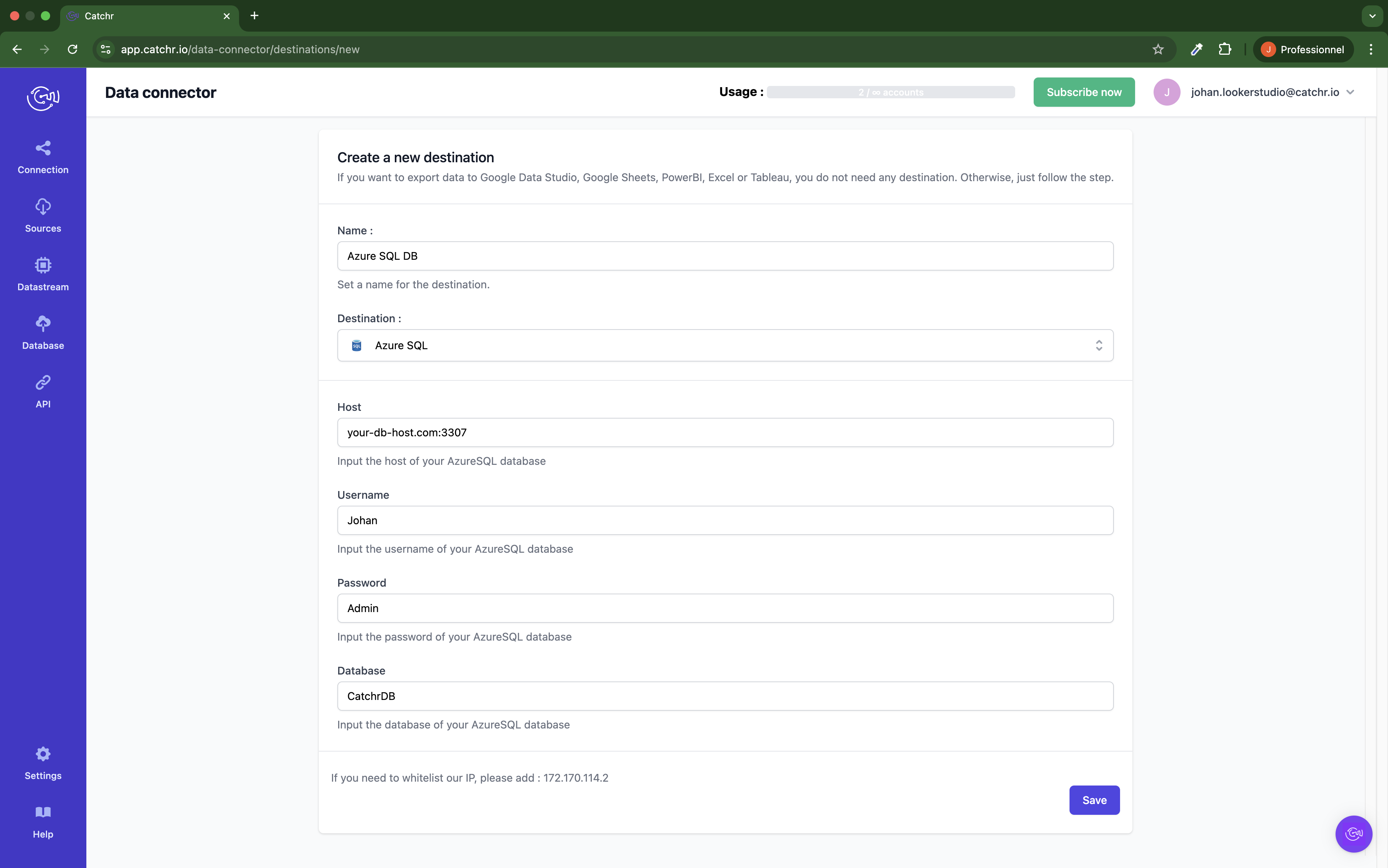Click the Connection label in the sidebar
Image resolution: width=1388 pixels, height=868 pixels.
[x=43, y=170]
